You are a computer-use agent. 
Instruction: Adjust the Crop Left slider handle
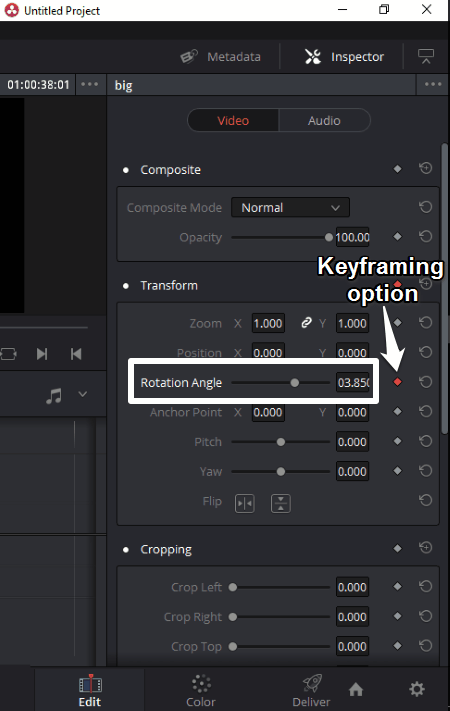[x=233, y=587]
